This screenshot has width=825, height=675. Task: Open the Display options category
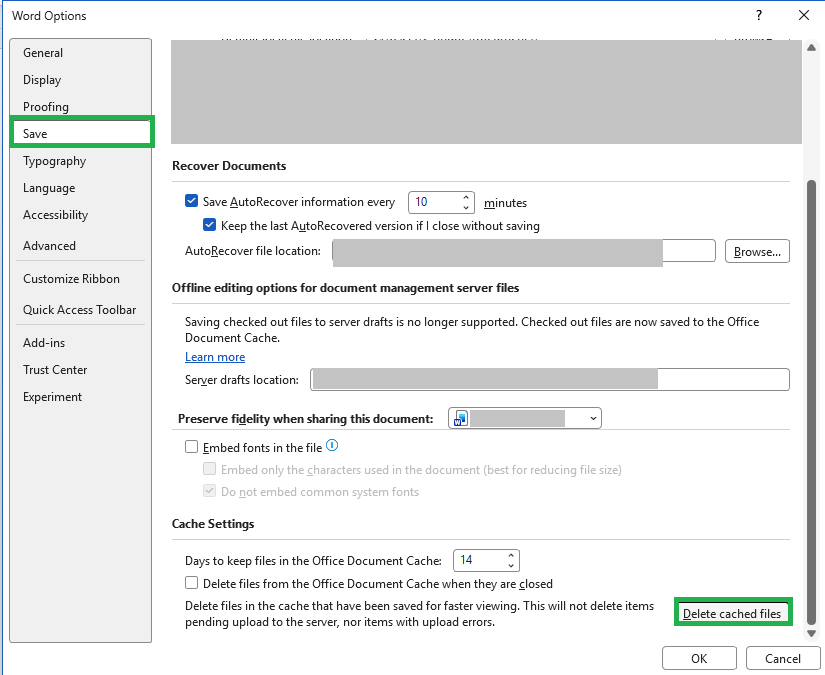[81, 80]
